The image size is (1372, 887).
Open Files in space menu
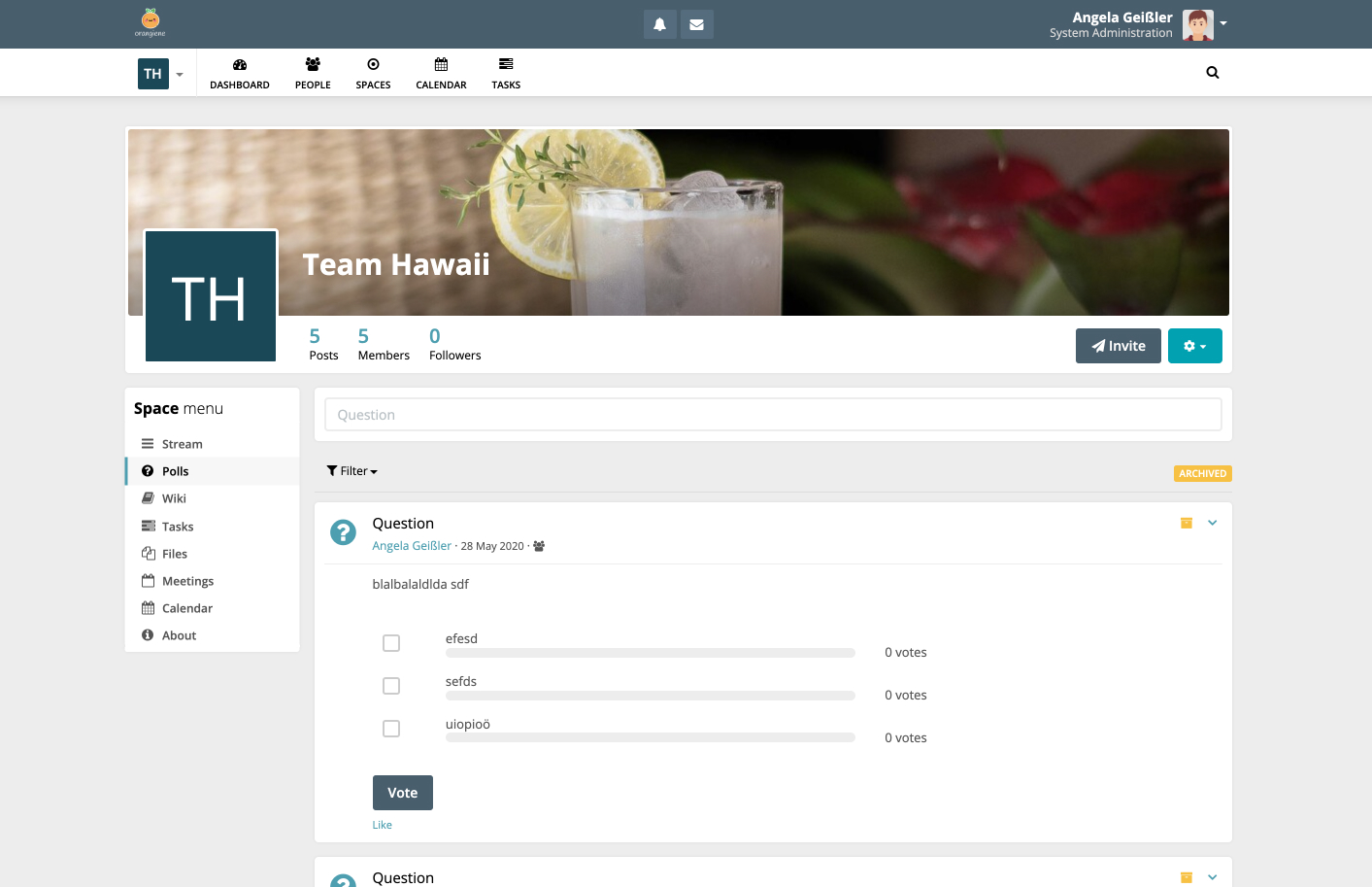[213, 554]
